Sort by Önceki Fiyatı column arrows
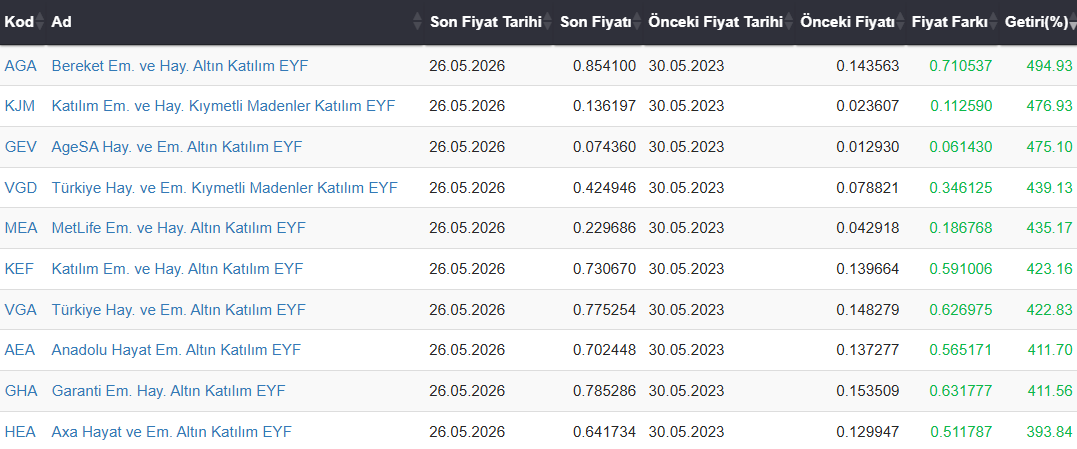Screen dimensions: 1077x449 [x=900, y=22]
